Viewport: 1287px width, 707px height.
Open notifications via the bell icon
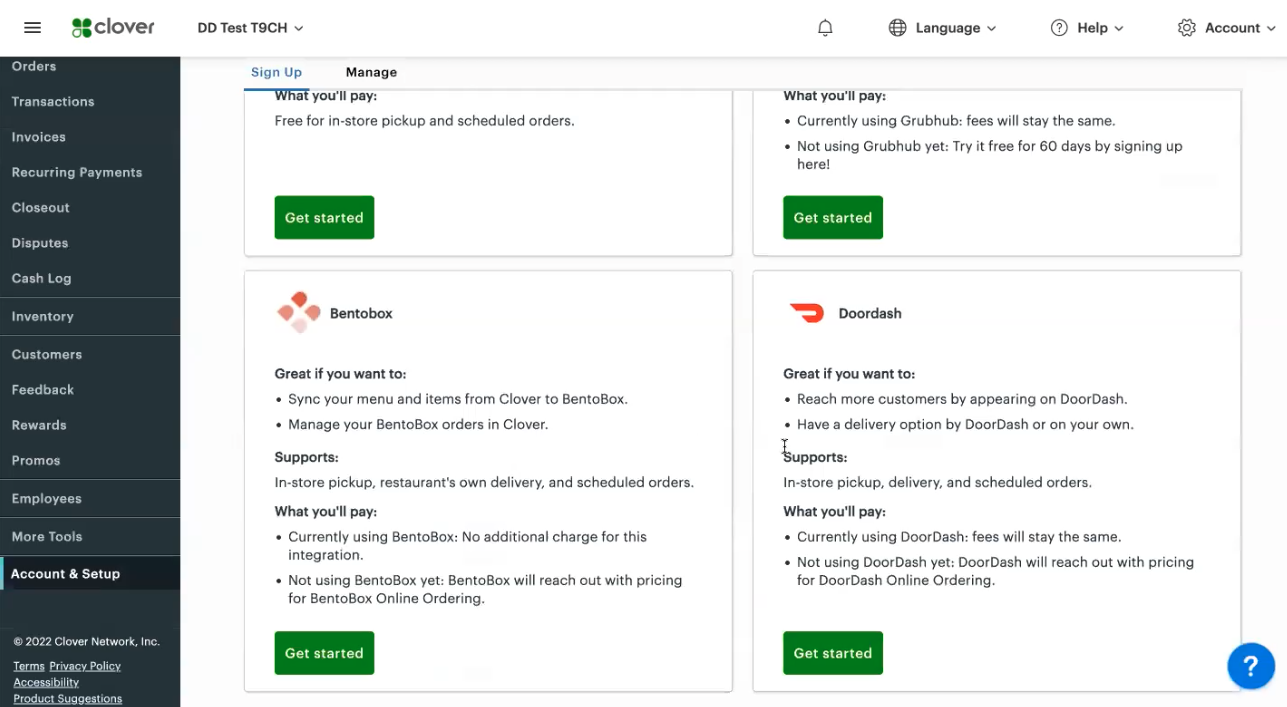point(825,27)
